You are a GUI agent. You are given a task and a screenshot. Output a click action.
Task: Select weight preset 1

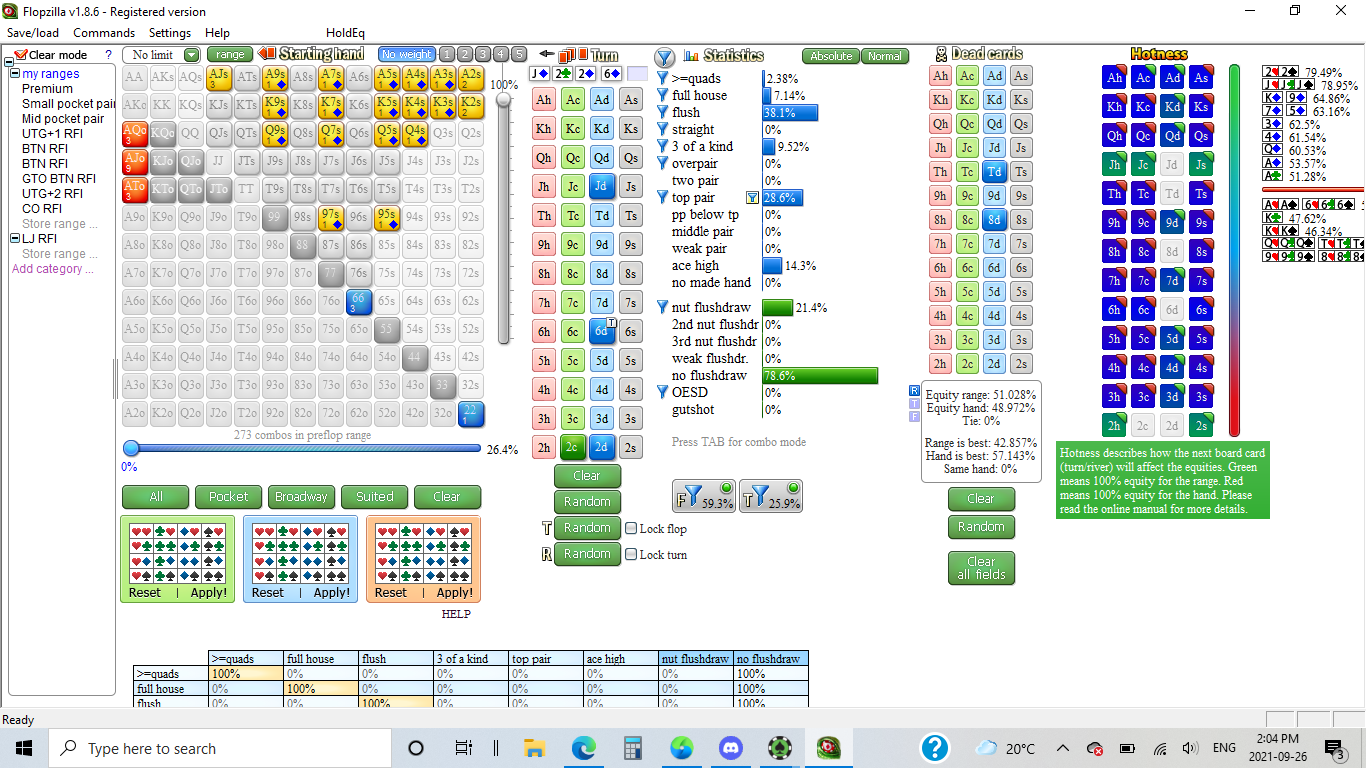click(x=447, y=54)
